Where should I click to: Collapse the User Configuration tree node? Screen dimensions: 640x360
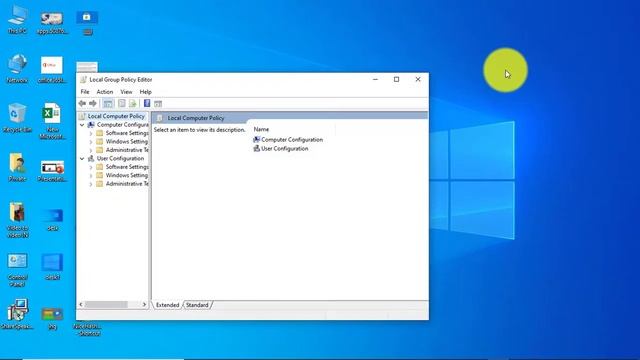pos(82,158)
